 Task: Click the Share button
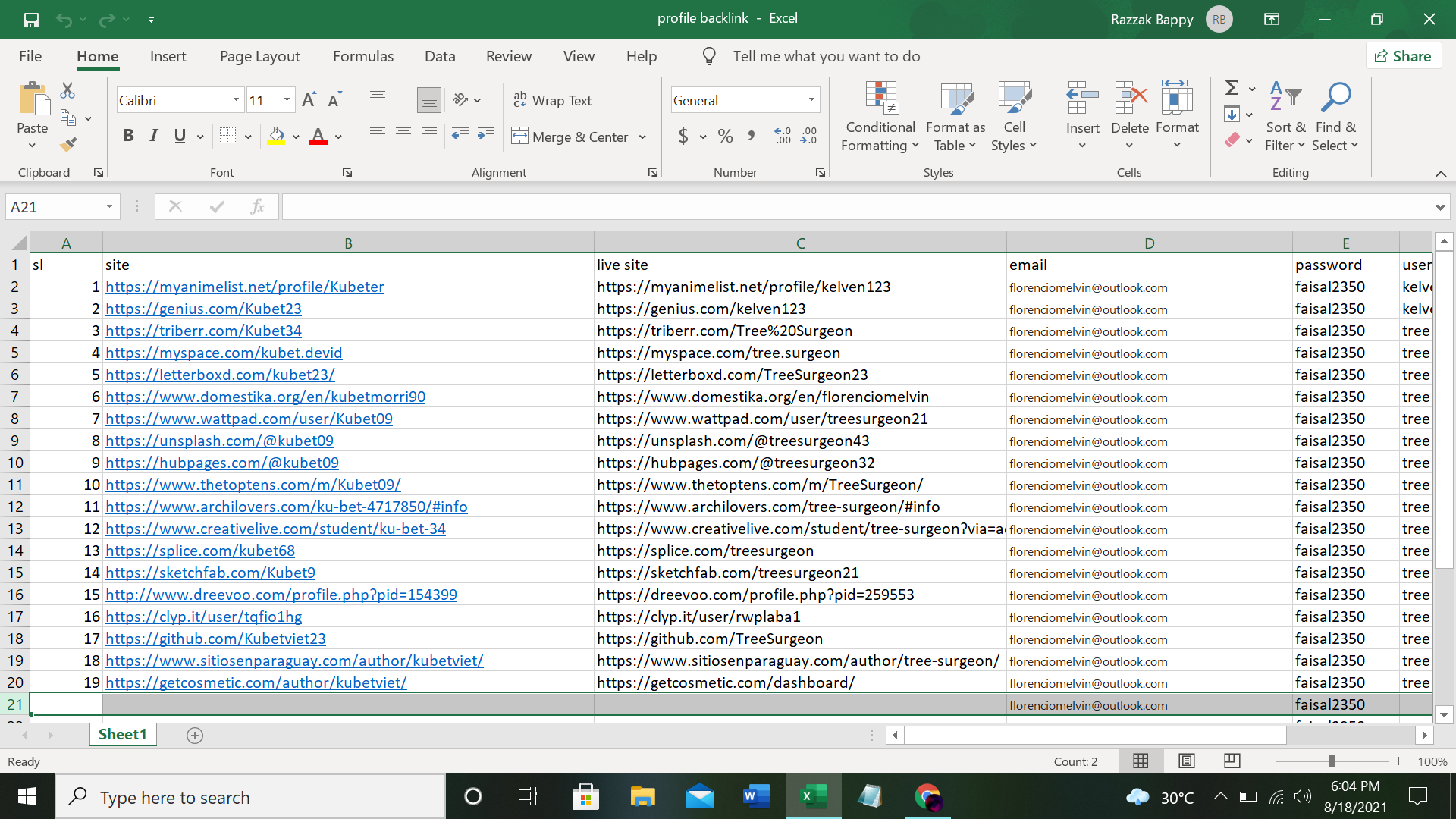tap(1403, 55)
